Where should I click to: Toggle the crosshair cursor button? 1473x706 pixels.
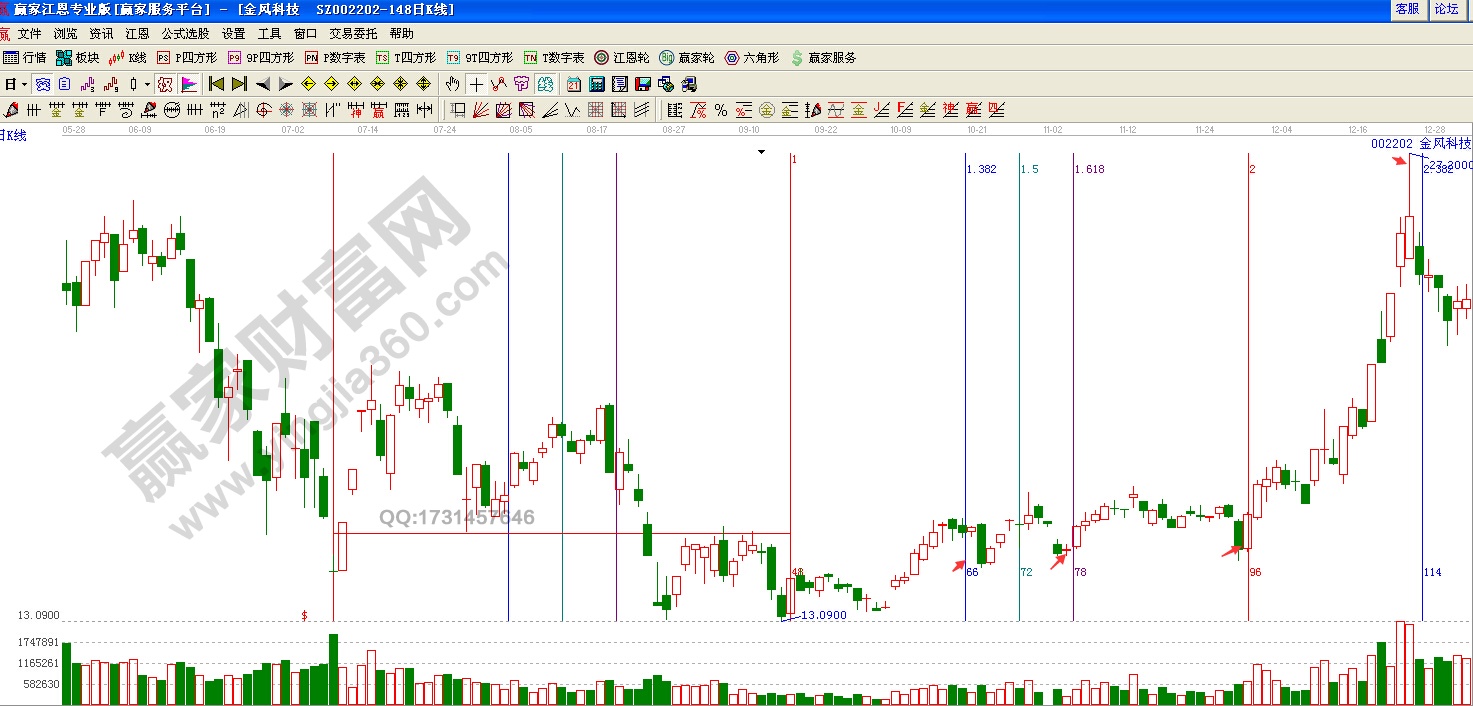click(x=476, y=84)
